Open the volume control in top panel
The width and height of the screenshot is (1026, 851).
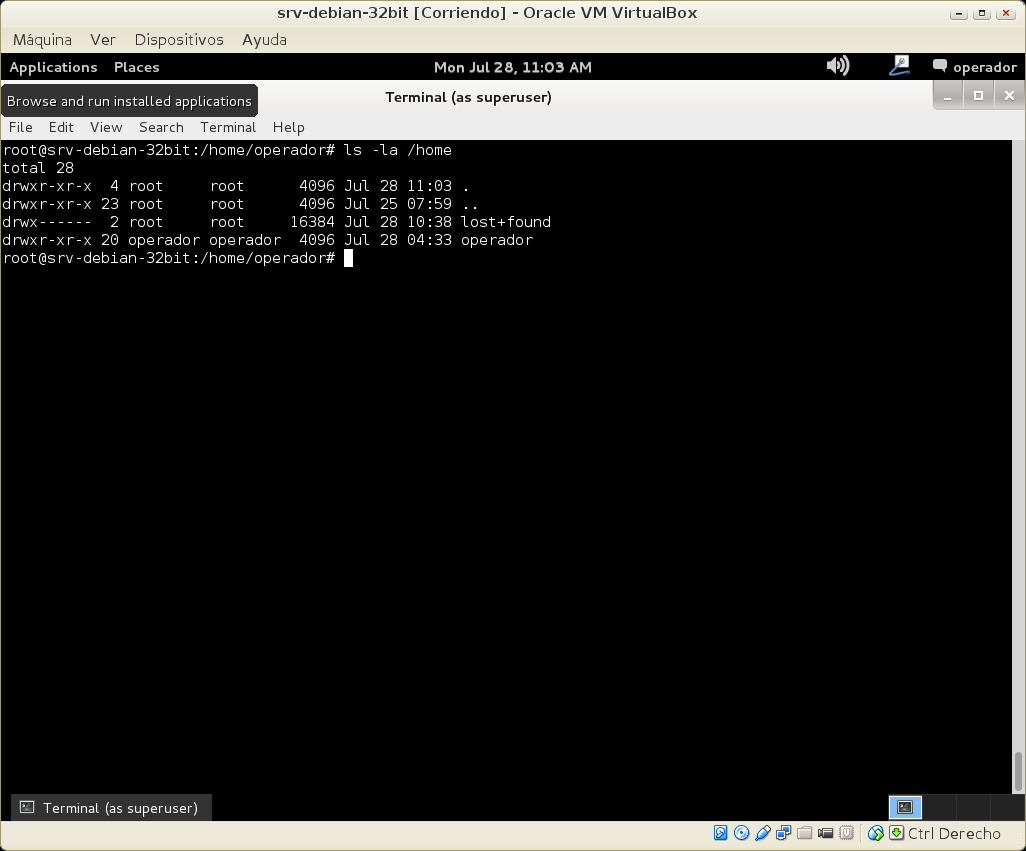click(x=837, y=66)
